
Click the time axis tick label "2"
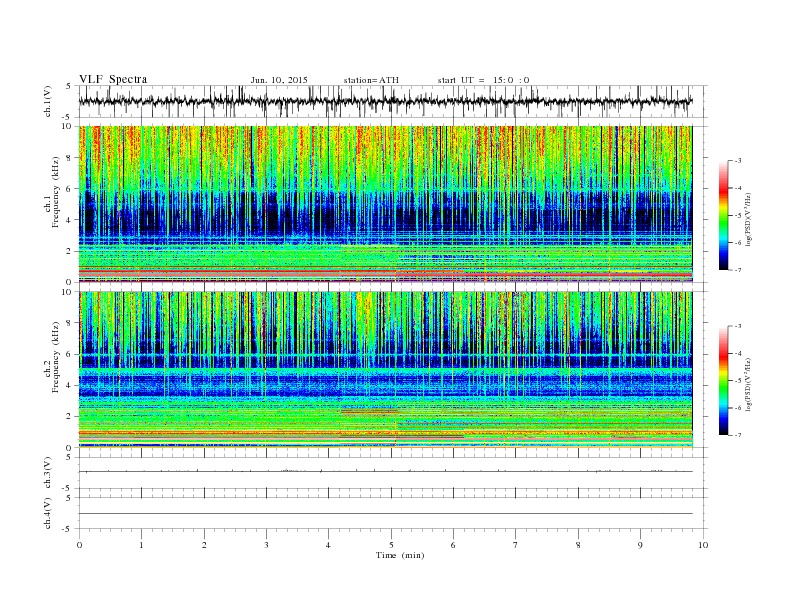point(204,545)
